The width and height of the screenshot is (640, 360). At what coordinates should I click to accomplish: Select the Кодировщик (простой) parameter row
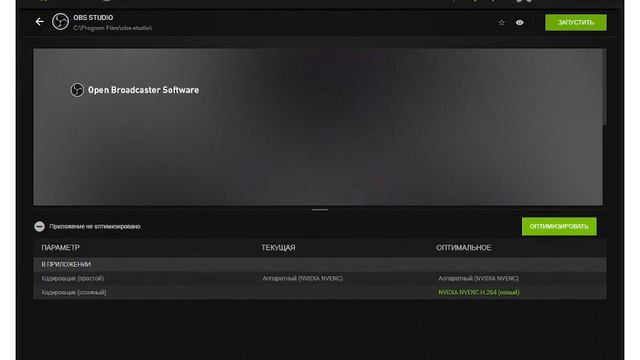pos(320,278)
